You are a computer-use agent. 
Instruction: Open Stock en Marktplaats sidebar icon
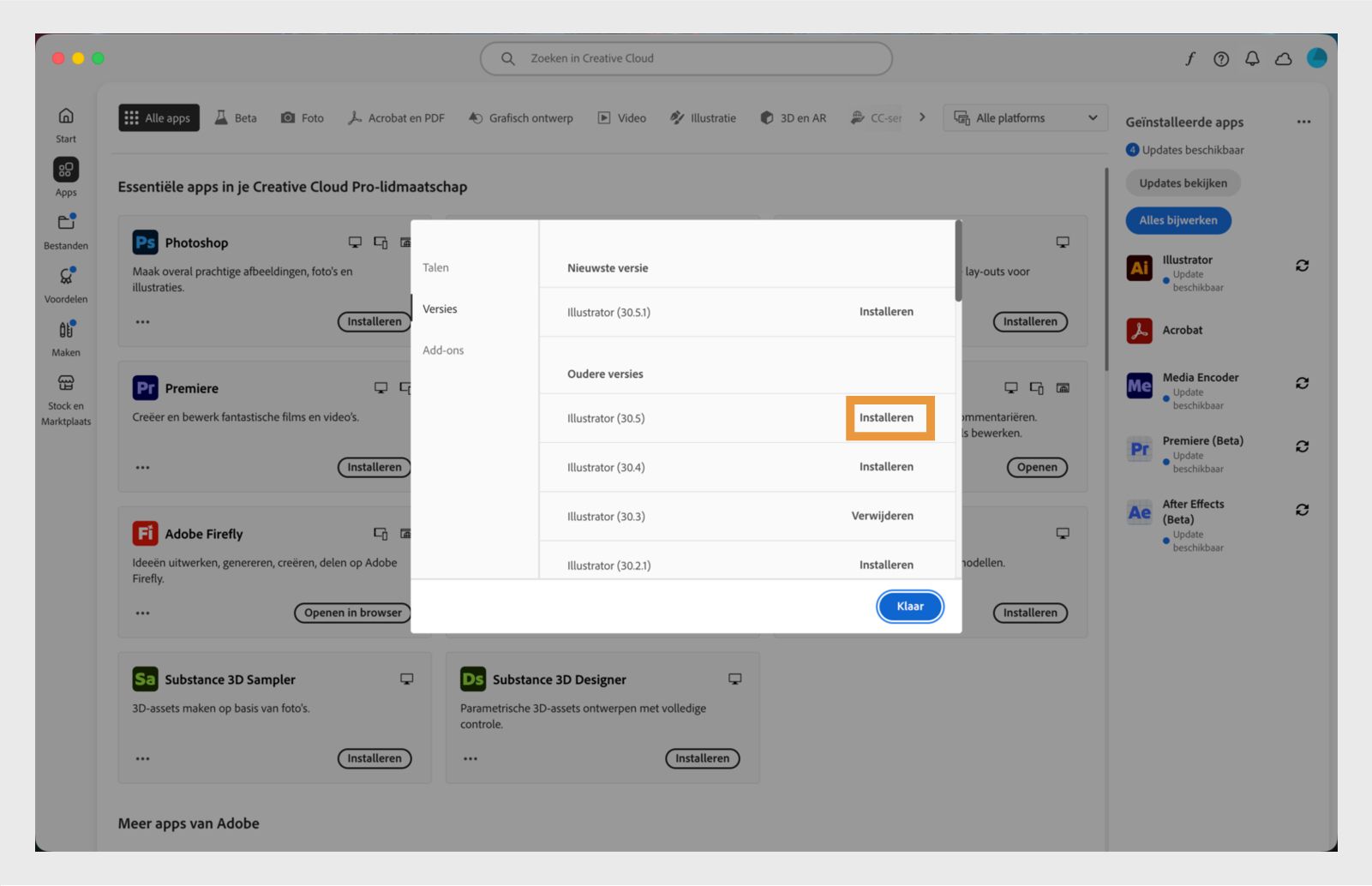(x=66, y=382)
